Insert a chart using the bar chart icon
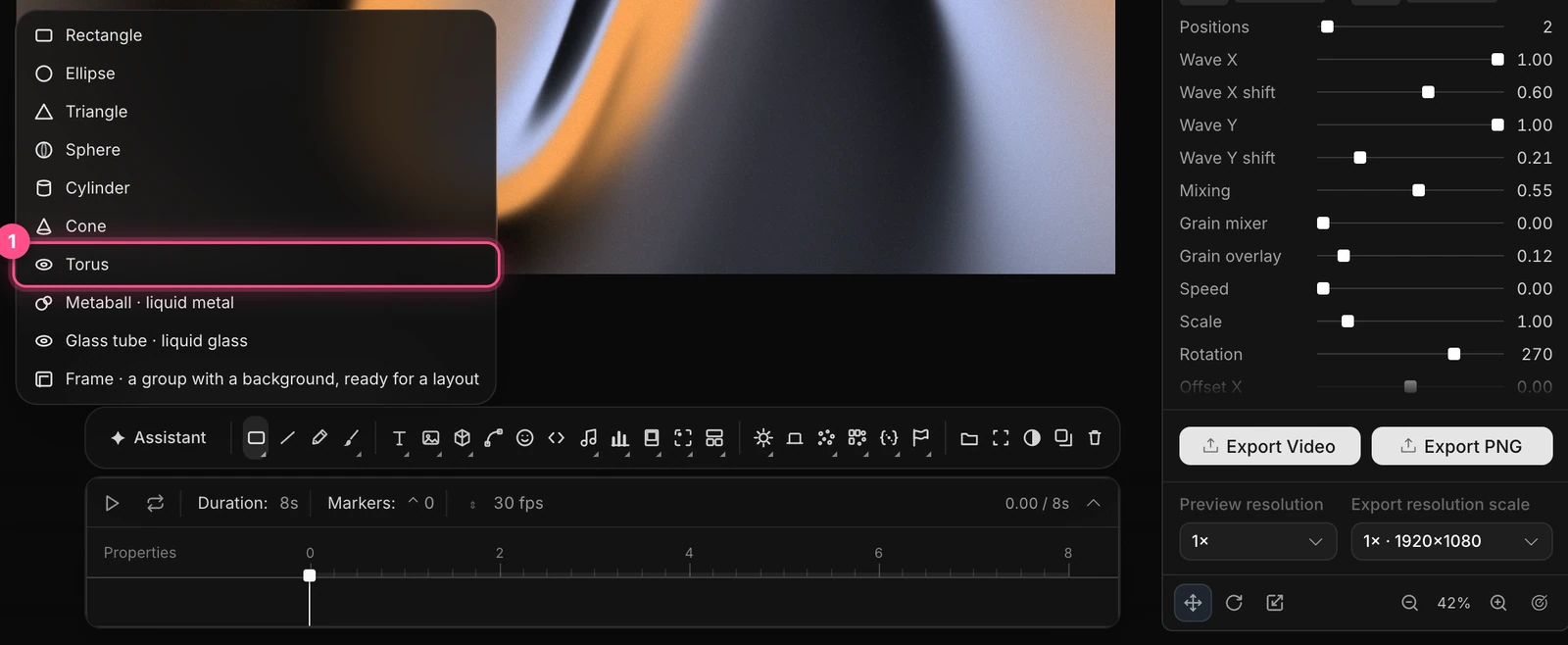The image size is (1568, 645). pyautogui.click(x=620, y=438)
